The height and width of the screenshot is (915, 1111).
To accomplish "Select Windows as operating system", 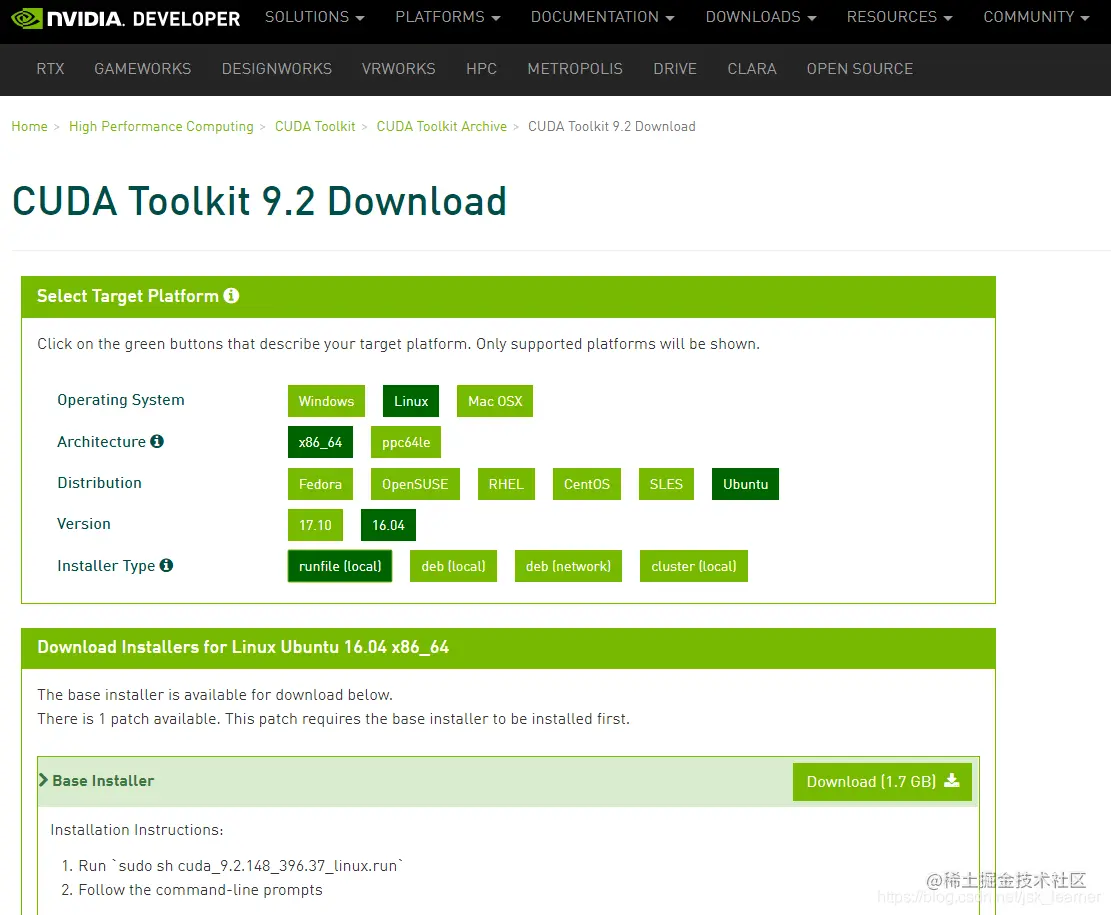I will pos(327,401).
